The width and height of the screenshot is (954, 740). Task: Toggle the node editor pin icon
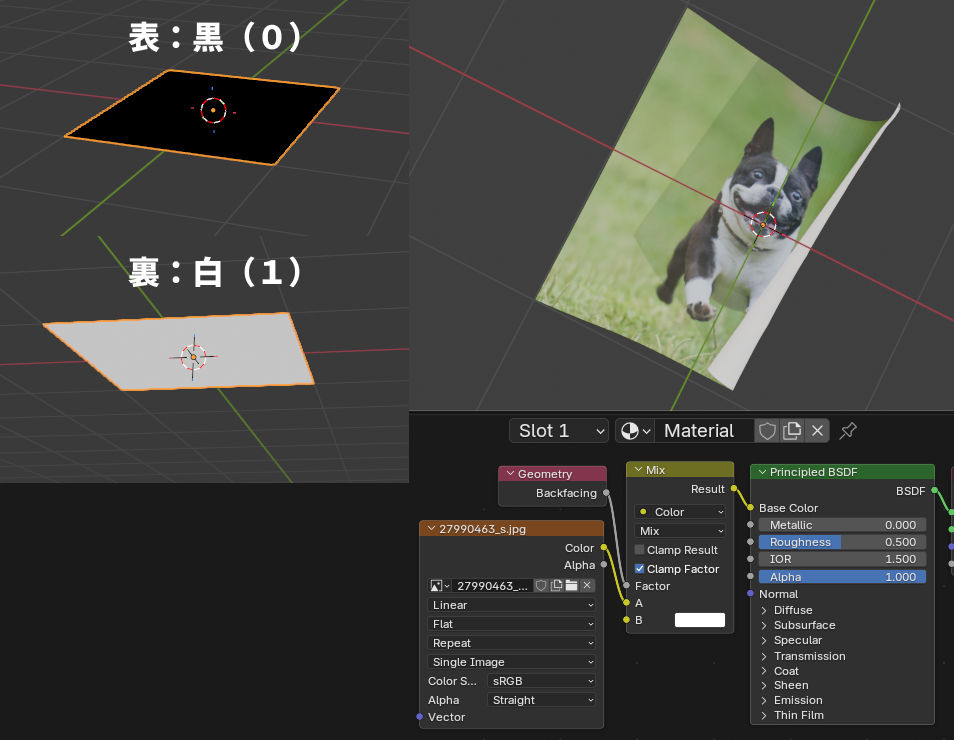[848, 431]
